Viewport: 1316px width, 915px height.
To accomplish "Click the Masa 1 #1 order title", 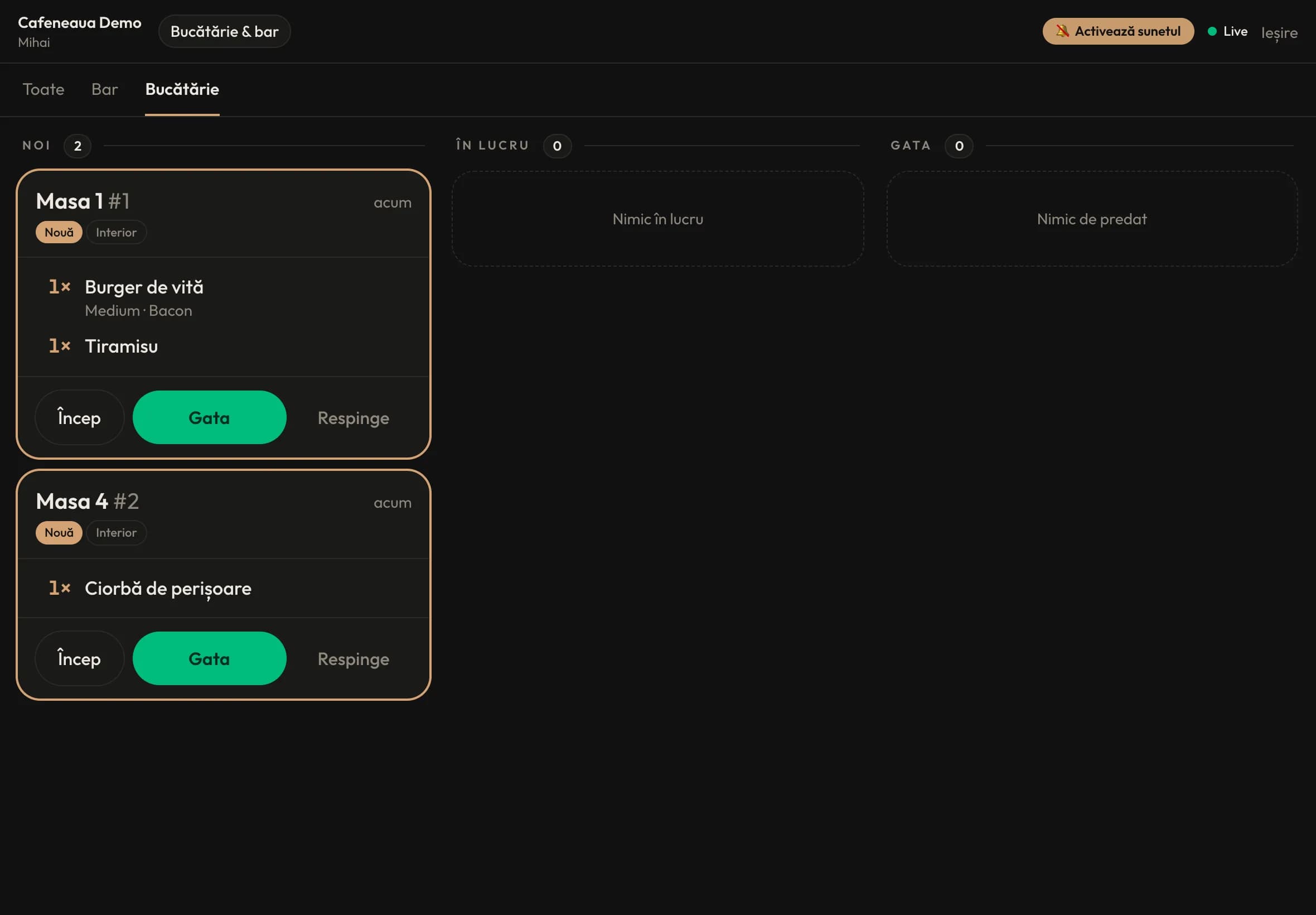I will (83, 201).
